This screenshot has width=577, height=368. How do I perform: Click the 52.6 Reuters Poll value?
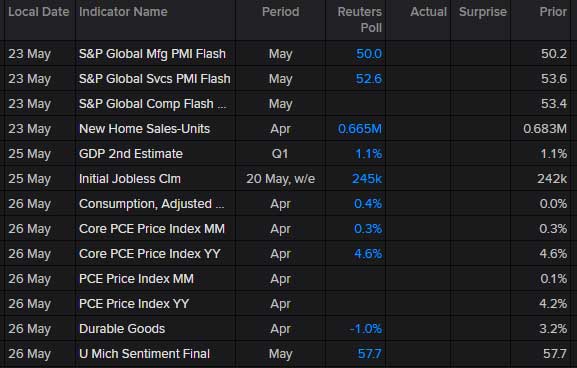(369, 79)
